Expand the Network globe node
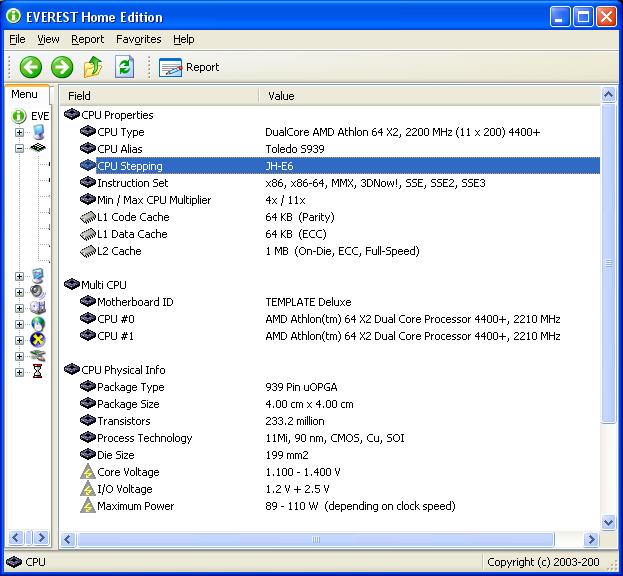Viewport: 623px width, 576px height. [19, 324]
